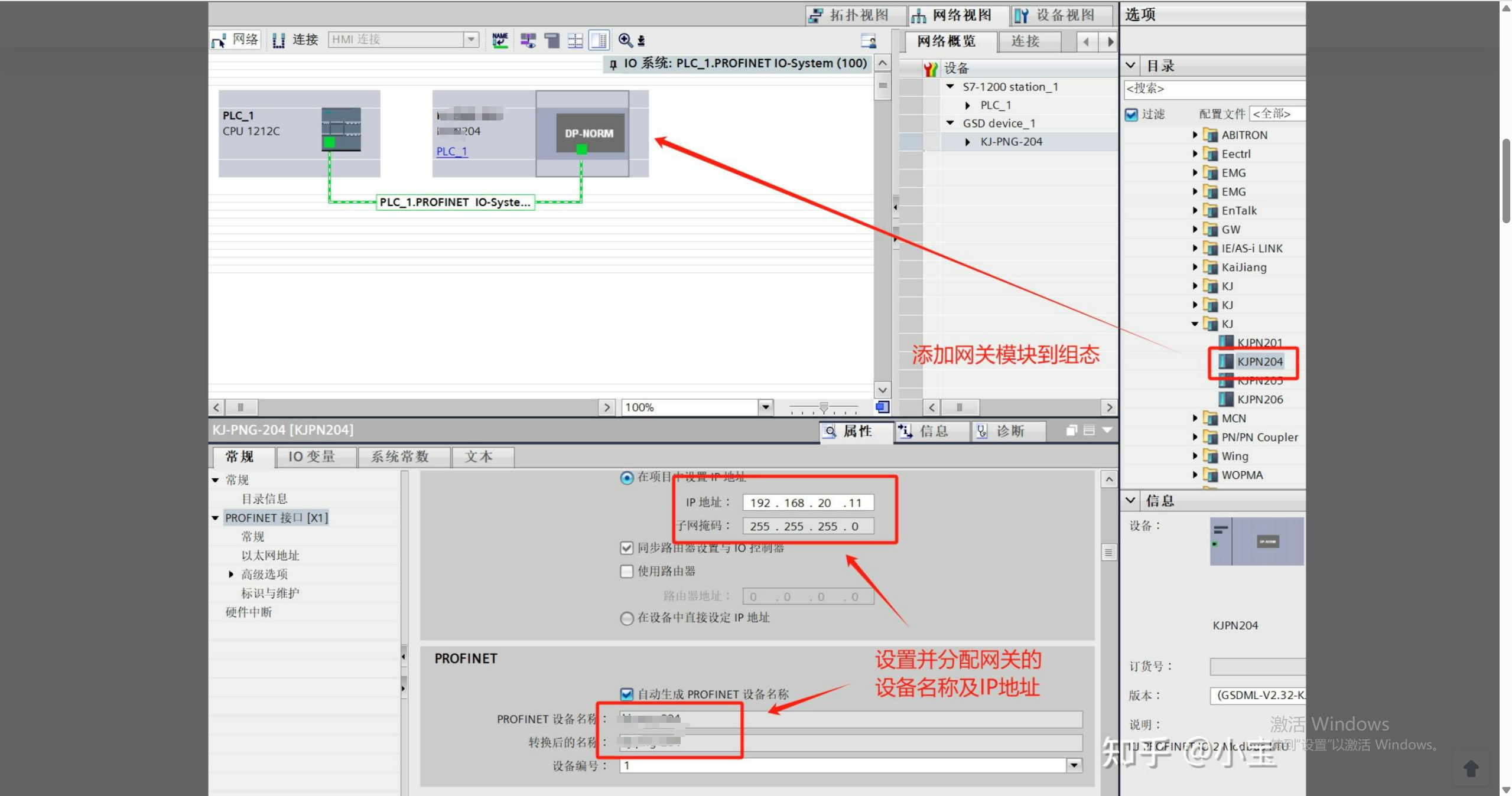
Task: Open the 设备编号 device number dropdown
Action: tap(1074, 766)
